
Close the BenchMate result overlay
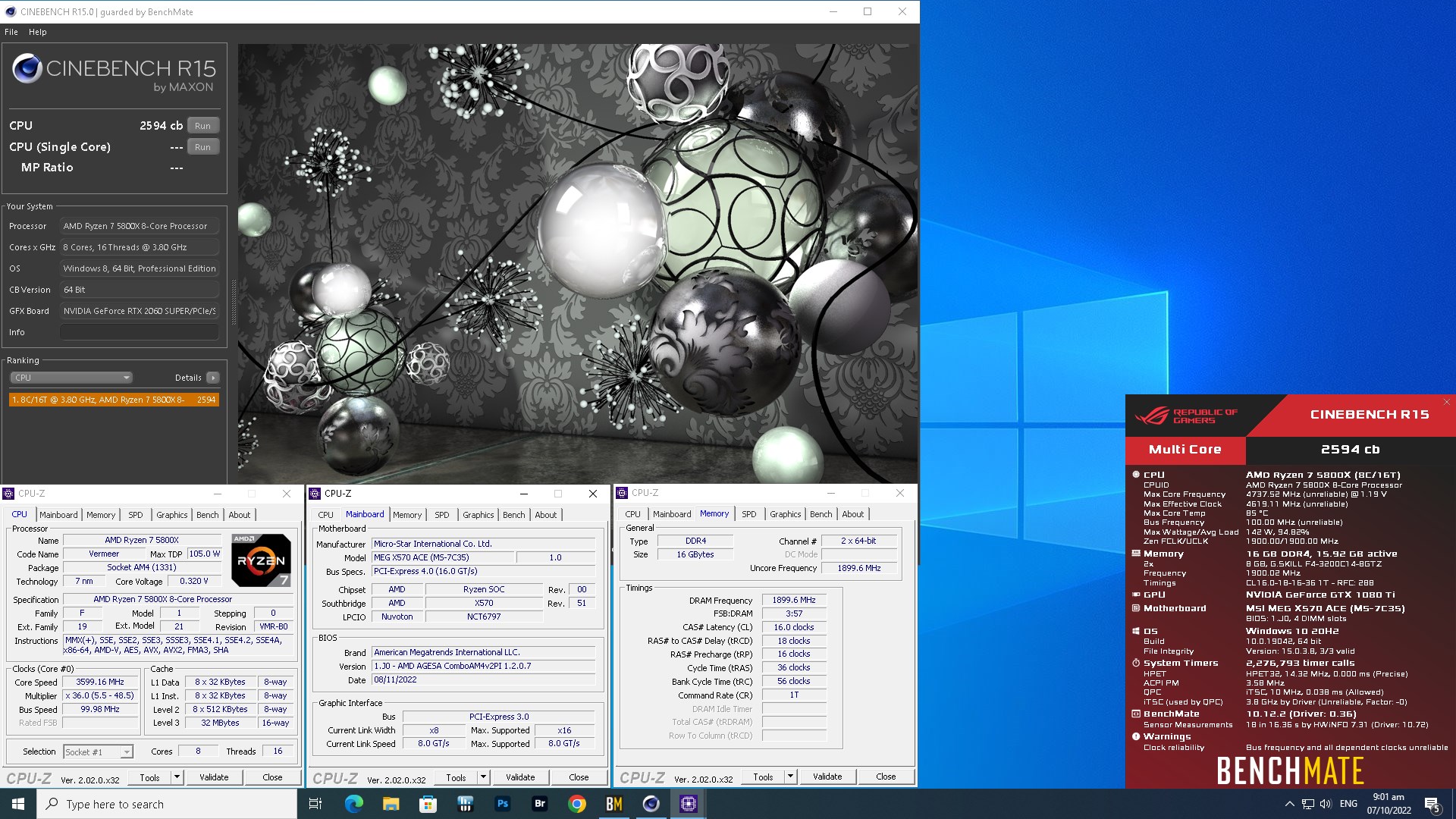click(x=1446, y=402)
